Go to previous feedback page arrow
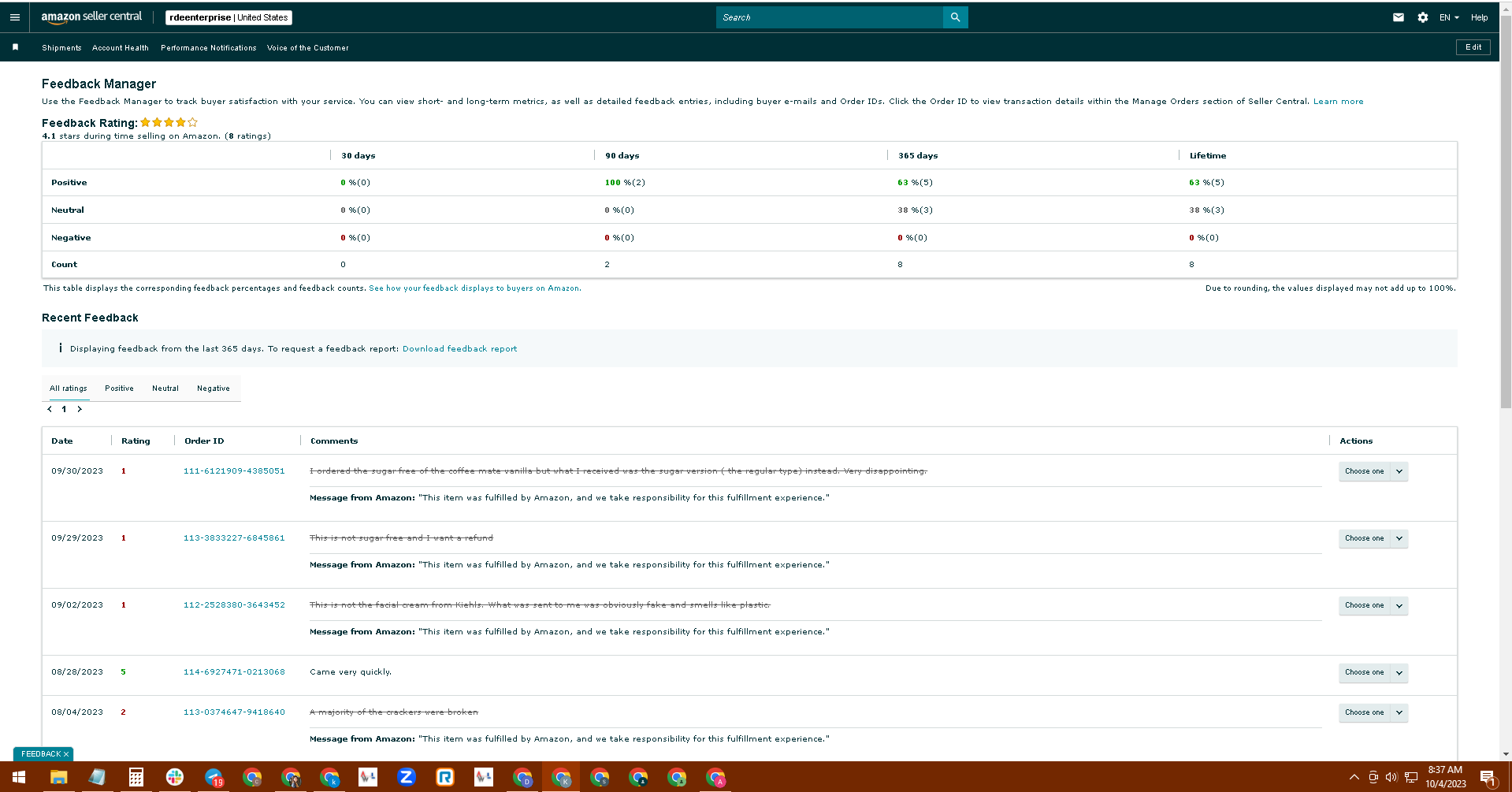Image resolution: width=1512 pixels, height=792 pixels. coord(50,409)
